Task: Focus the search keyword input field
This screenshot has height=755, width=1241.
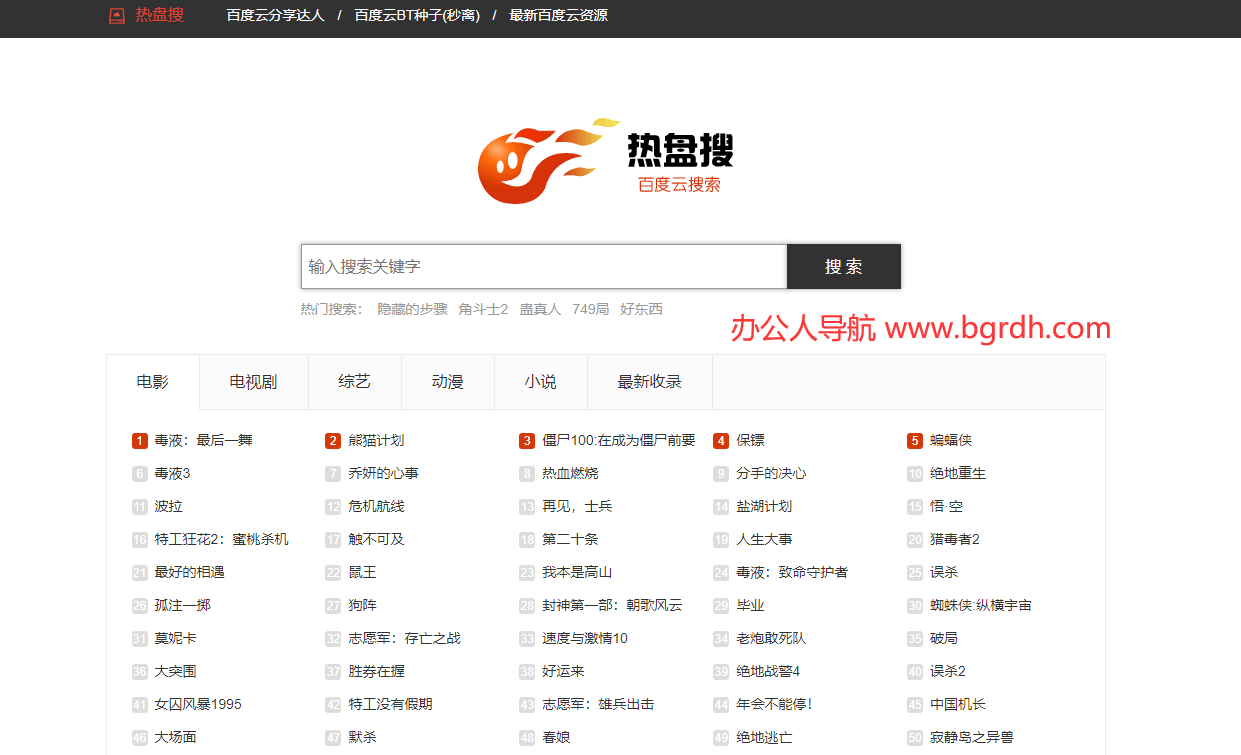Action: coord(544,267)
